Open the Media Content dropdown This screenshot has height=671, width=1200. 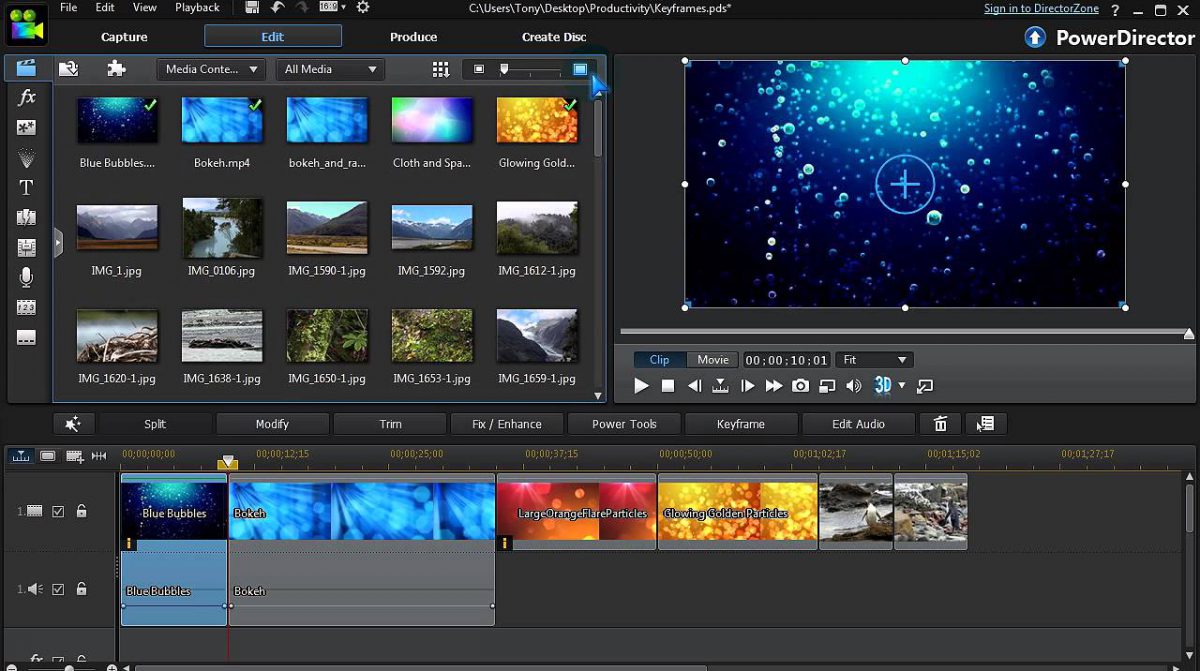210,69
